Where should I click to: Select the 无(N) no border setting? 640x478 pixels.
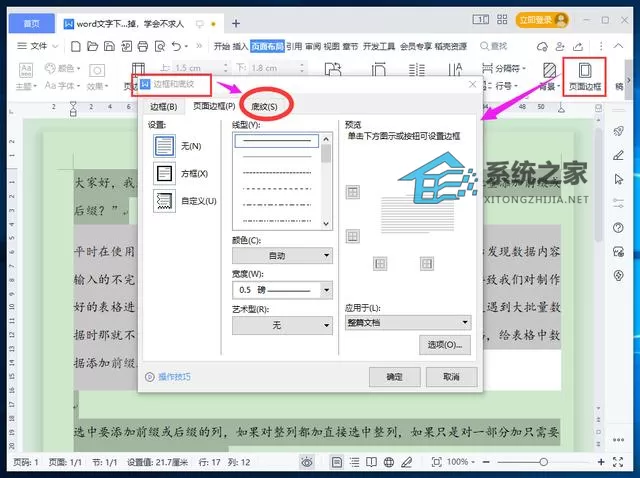click(x=164, y=146)
